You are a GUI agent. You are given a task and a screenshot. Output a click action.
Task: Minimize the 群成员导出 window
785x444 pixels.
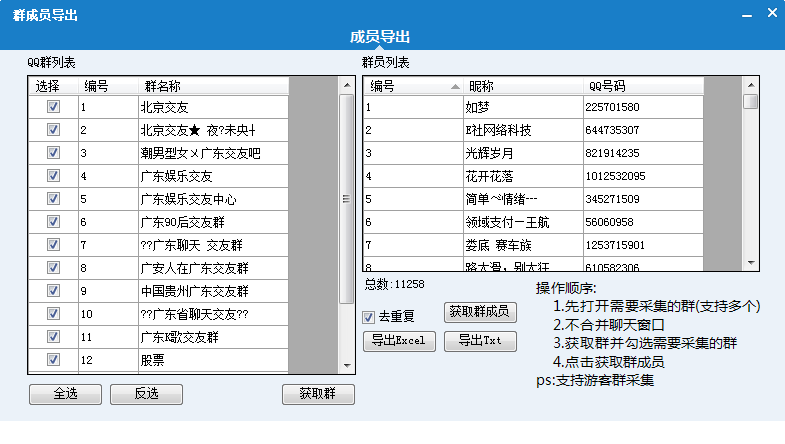(x=747, y=15)
